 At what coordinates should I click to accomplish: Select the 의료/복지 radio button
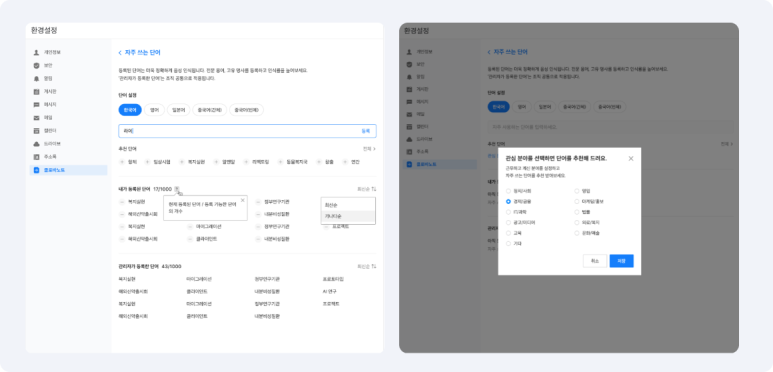577,223
